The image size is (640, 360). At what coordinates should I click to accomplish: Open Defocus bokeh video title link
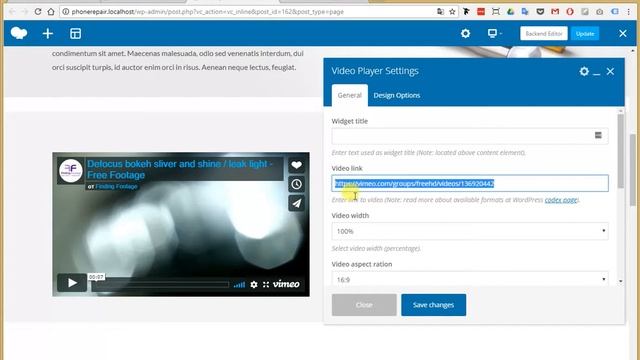(180, 169)
